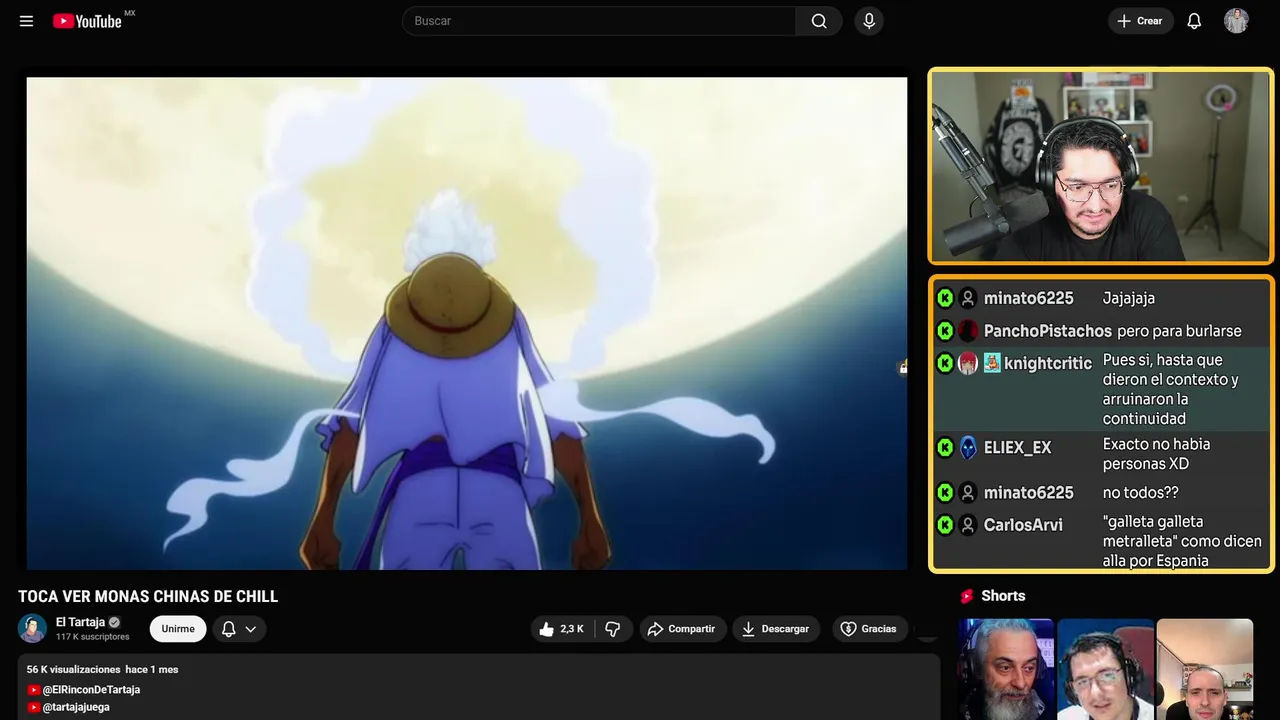Click PanchoPistachos chat username
This screenshot has width=1280, height=720.
(1047, 331)
